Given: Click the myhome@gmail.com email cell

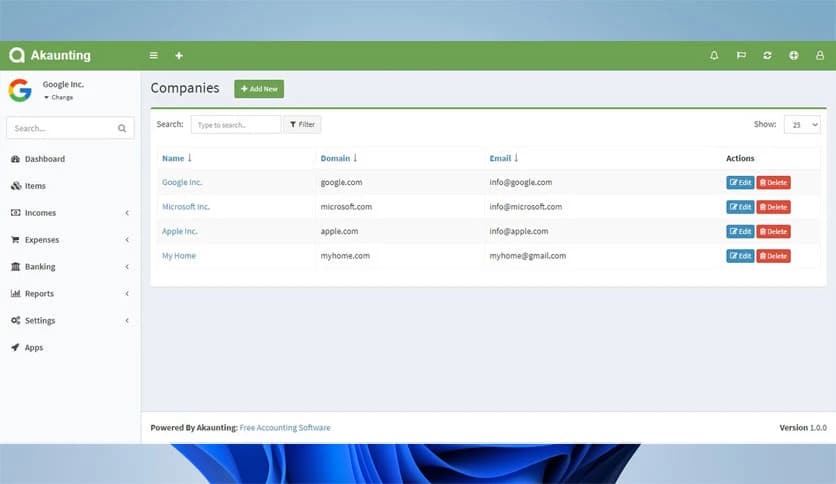Looking at the screenshot, I should coord(527,256).
